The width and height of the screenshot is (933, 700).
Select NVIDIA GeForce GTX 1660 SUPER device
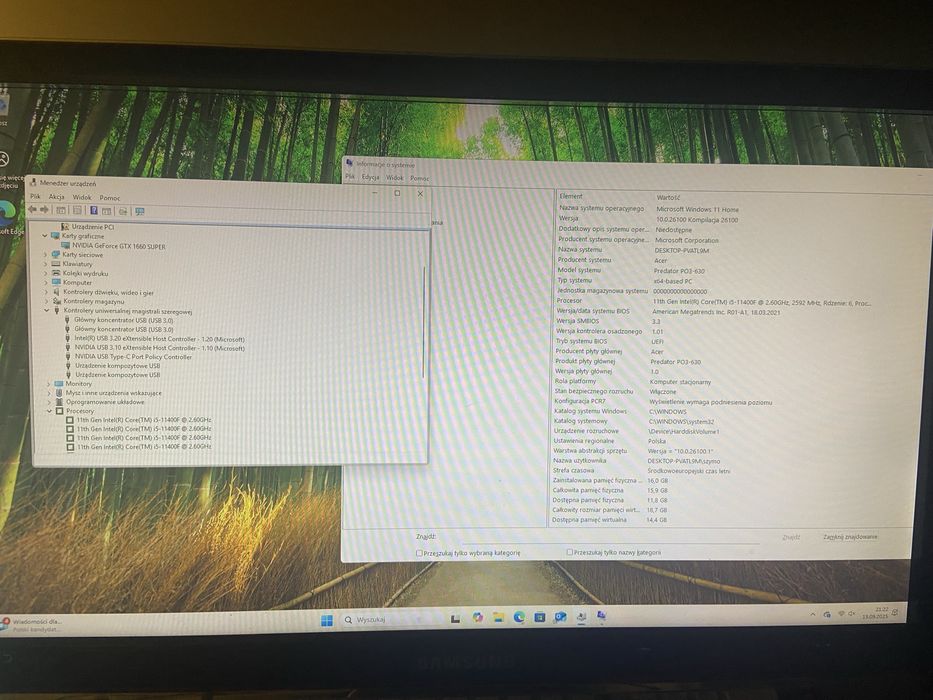coord(113,246)
